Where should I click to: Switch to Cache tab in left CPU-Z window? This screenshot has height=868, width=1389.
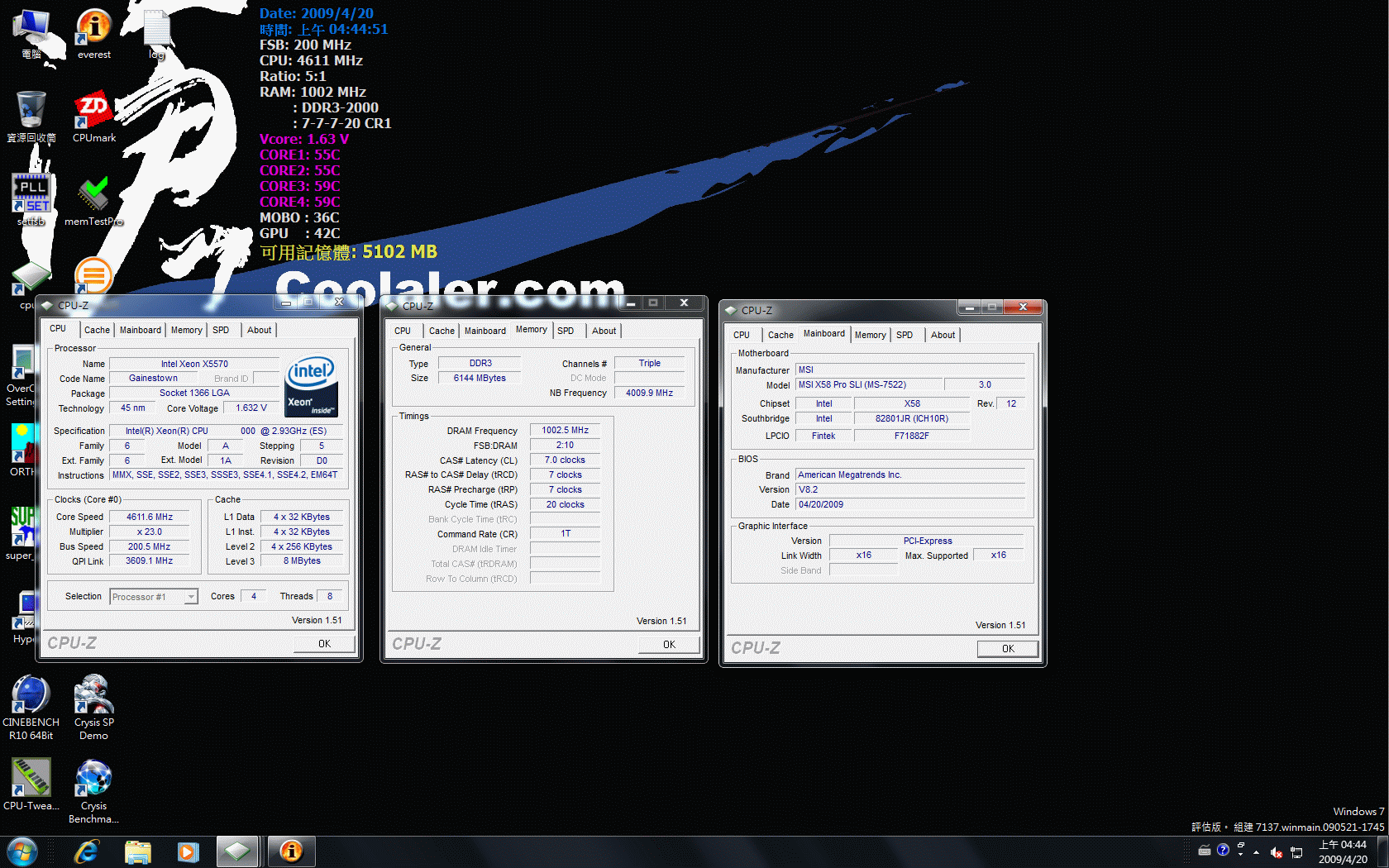tap(97, 330)
